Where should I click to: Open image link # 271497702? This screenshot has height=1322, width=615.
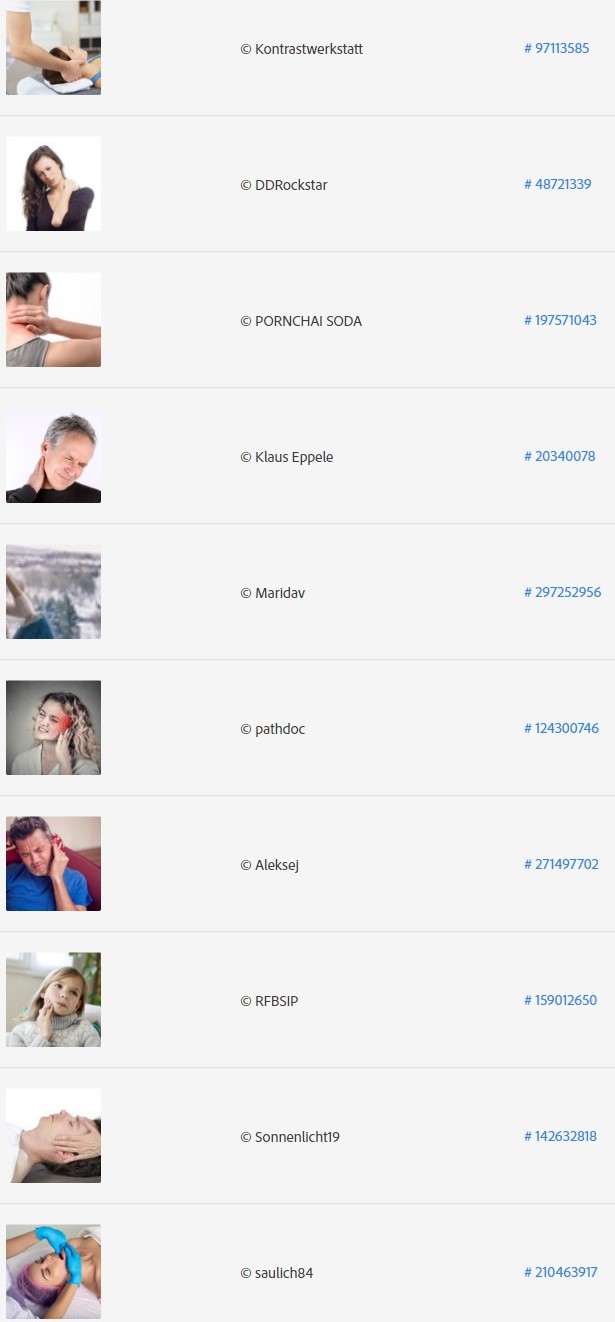coord(561,864)
